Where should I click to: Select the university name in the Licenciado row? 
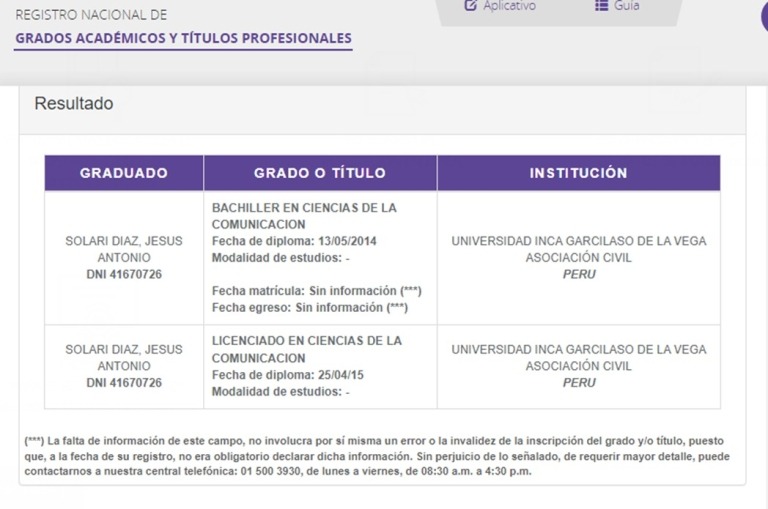579,358
